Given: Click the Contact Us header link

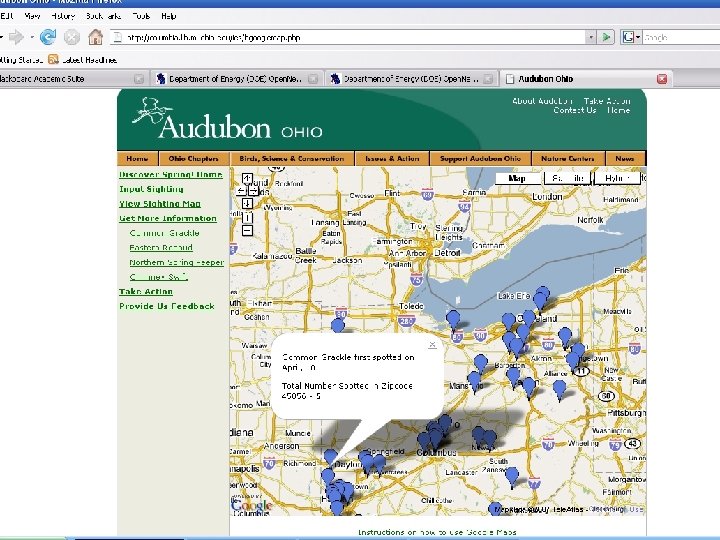Looking at the screenshot, I should coord(574,110).
